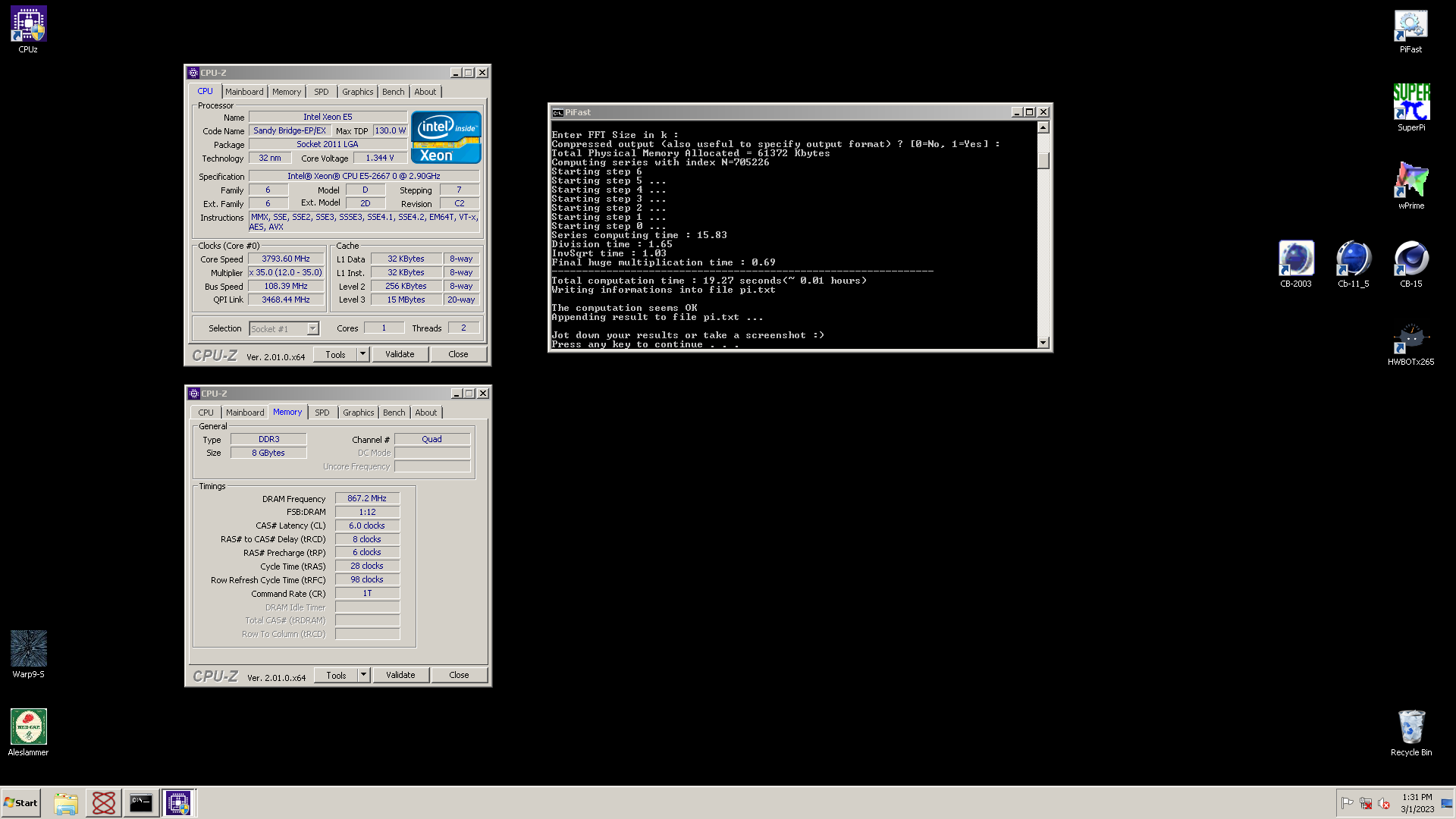Click Tools button in upper CPU-Z
This screenshot has height=819, width=1456.
[335, 354]
